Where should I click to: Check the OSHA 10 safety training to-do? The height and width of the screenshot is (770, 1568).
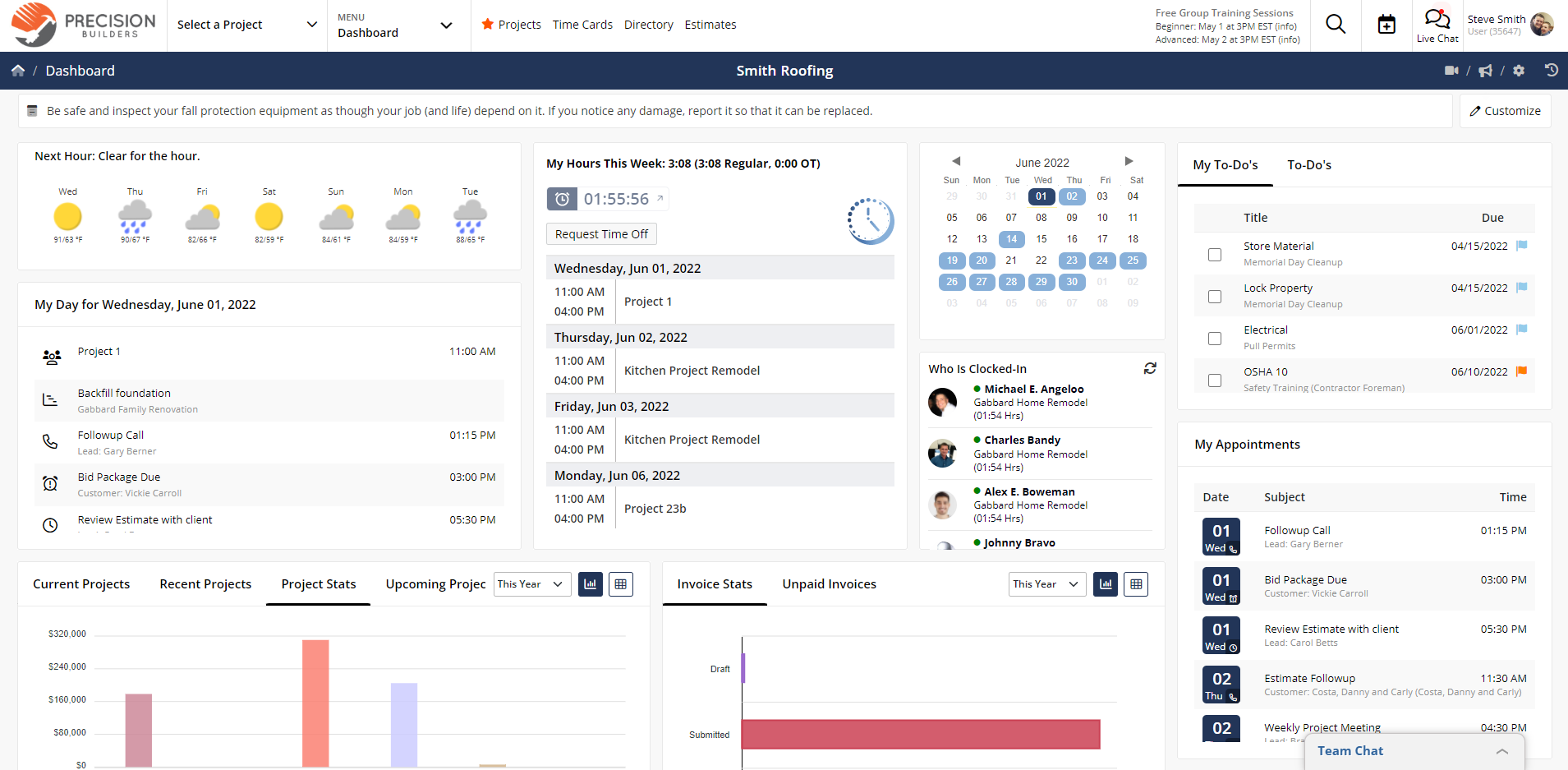pyautogui.click(x=1215, y=380)
